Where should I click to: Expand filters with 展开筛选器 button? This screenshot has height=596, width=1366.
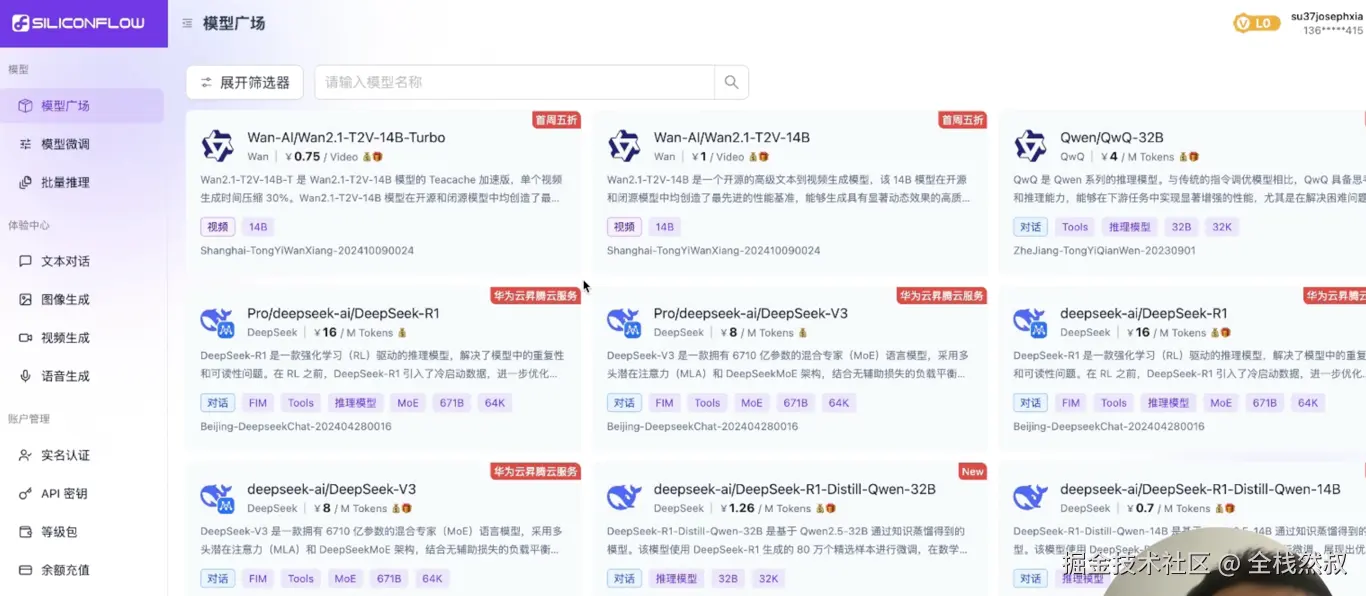(x=245, y=82)
